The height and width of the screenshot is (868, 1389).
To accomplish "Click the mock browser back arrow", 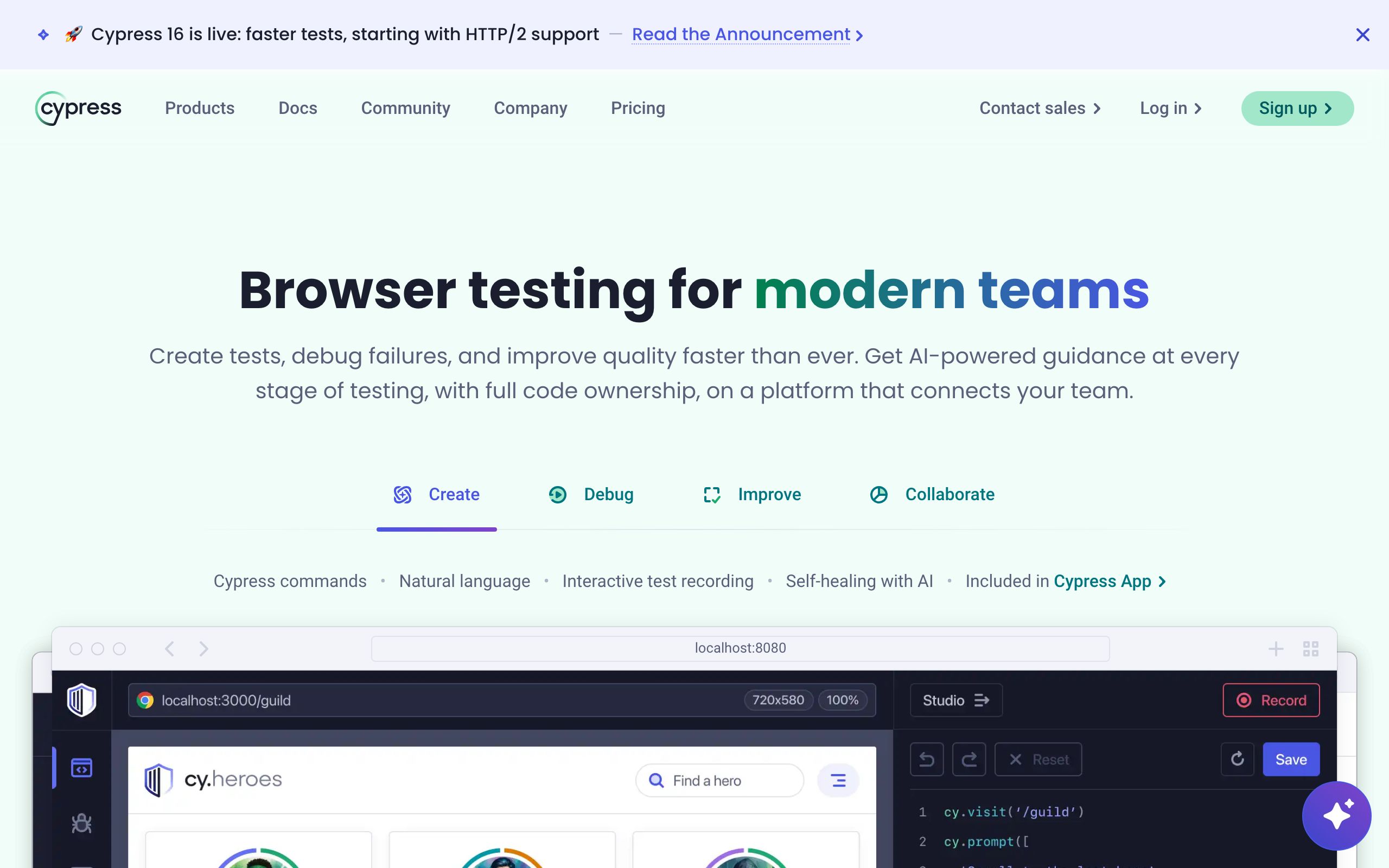I will click(169, 649).
